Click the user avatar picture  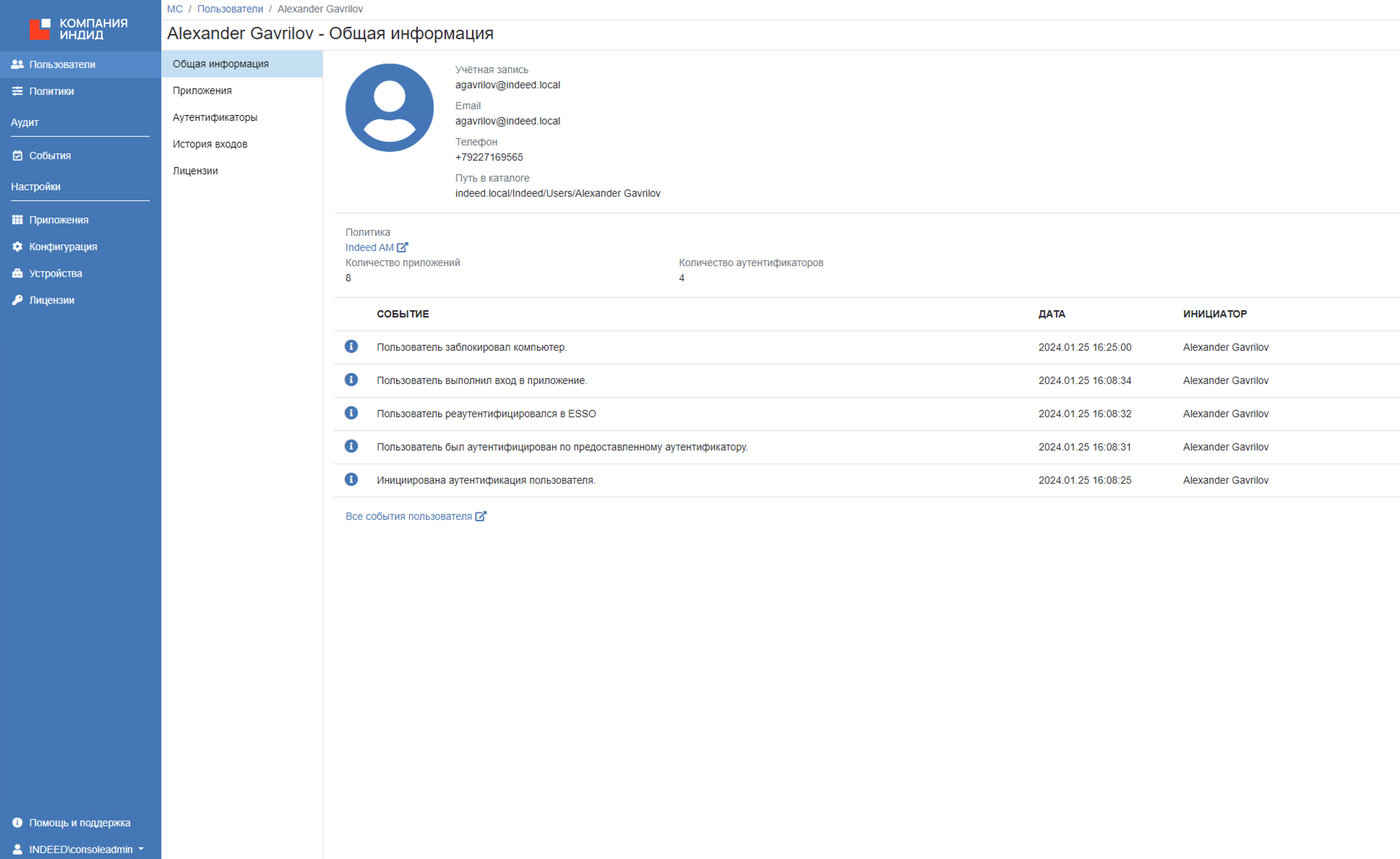390,108
